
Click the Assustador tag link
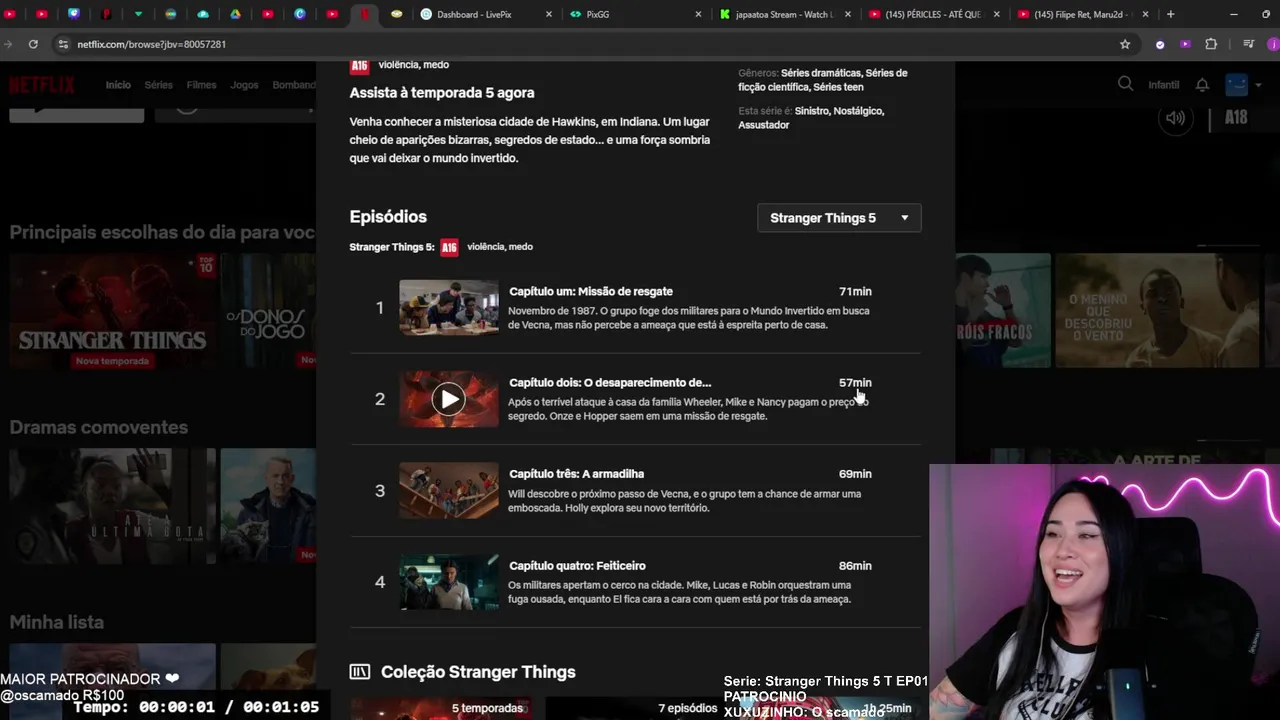coord(764,125)
